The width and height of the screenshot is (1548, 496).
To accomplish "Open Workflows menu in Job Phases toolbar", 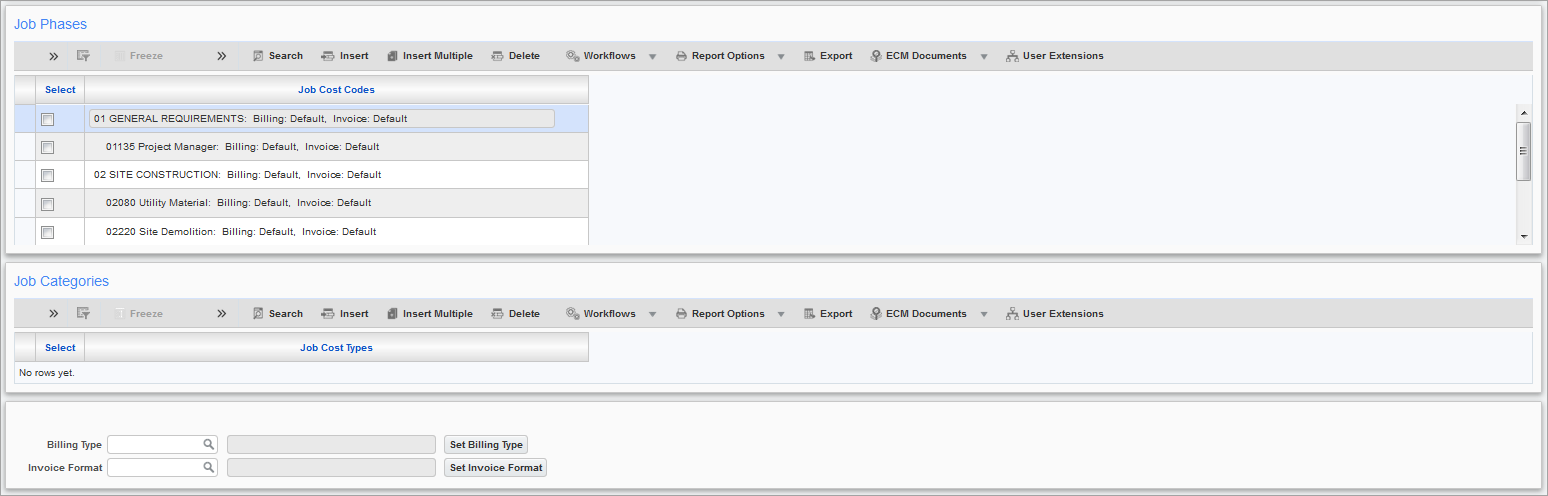I will (x=600, y=56).
